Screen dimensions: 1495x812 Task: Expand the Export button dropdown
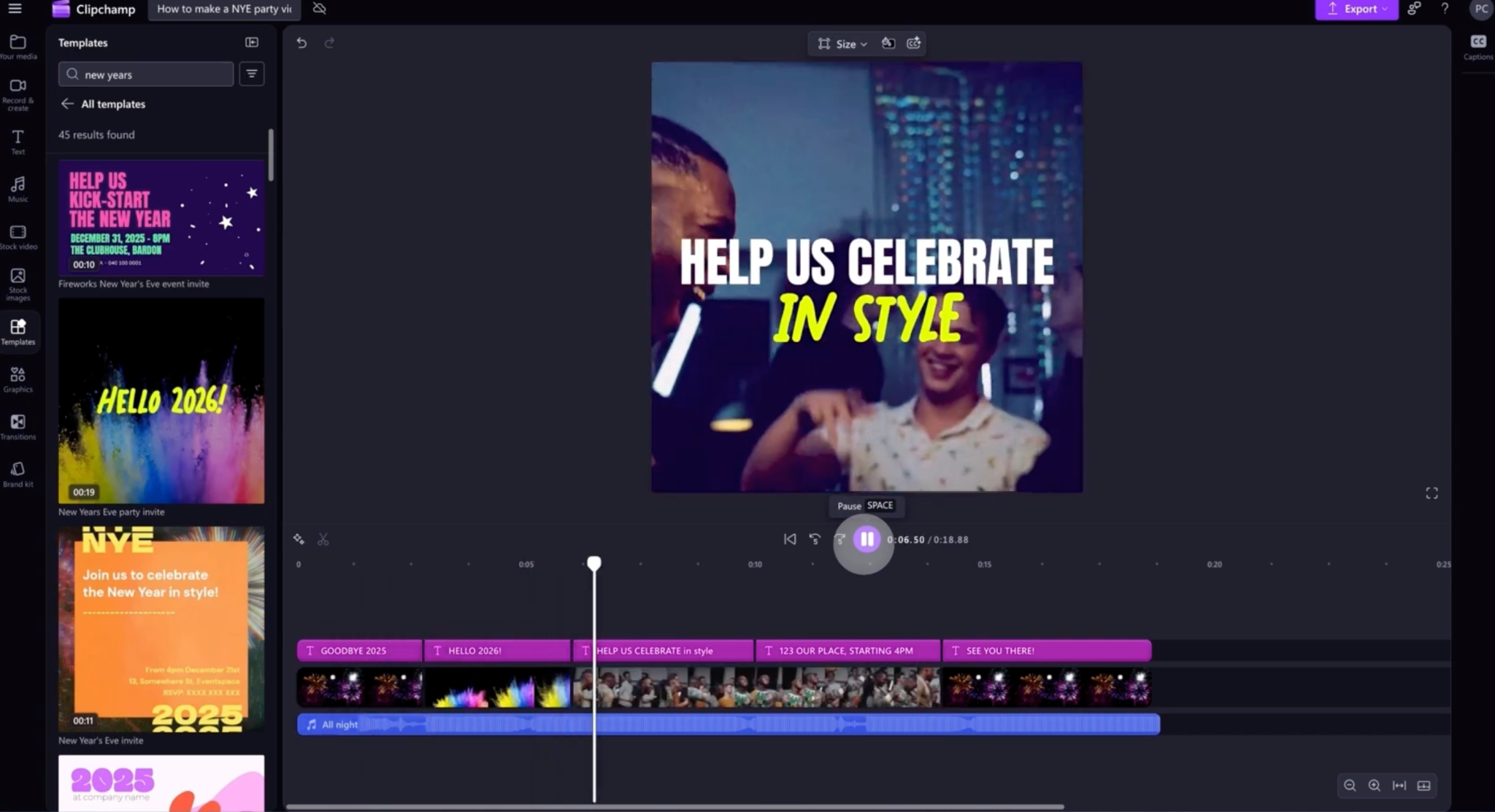click(1386, 9)
